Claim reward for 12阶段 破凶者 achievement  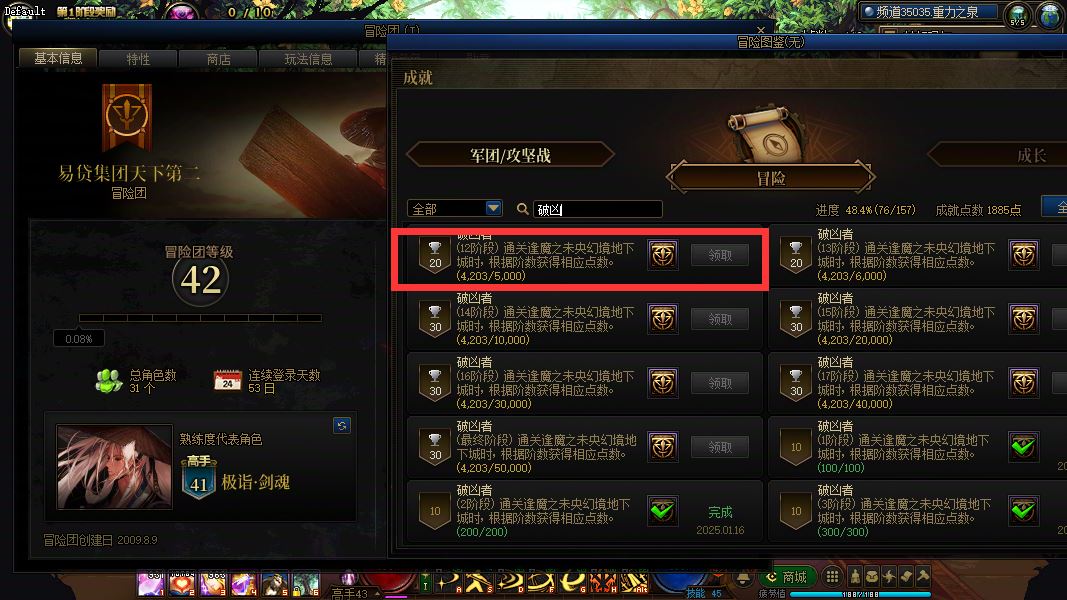[x=720, y=255]
